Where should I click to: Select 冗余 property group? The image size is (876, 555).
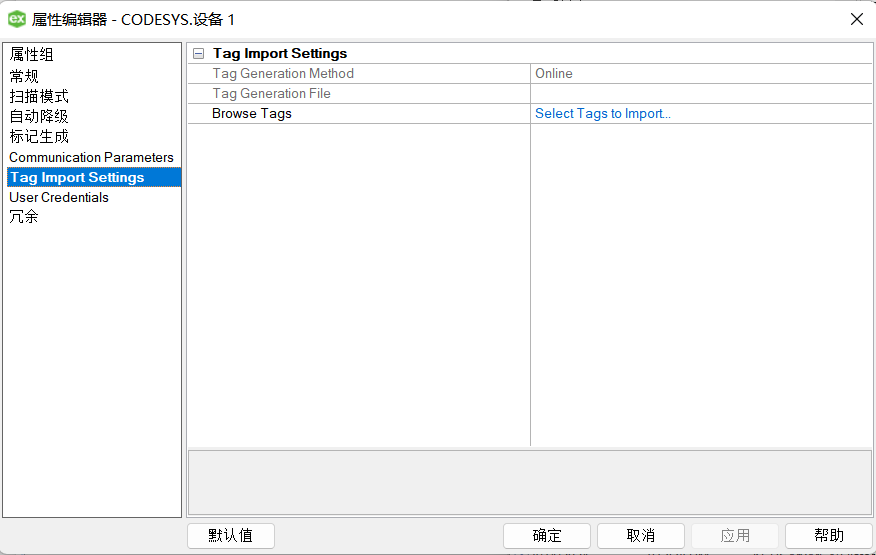pyautogui.click(x=24, y=217)
